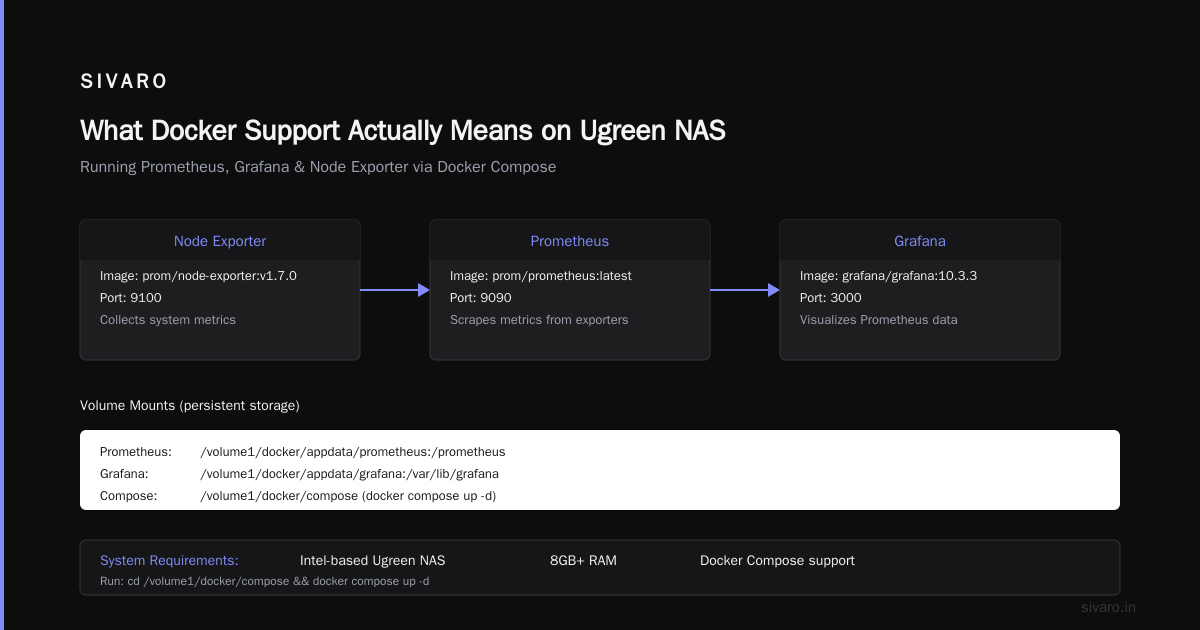1200x630 pixels.
Task: Select path '/volume1/docker/appdata/grafana:/var/lib/grafana'
Action: tap(350, 474)
